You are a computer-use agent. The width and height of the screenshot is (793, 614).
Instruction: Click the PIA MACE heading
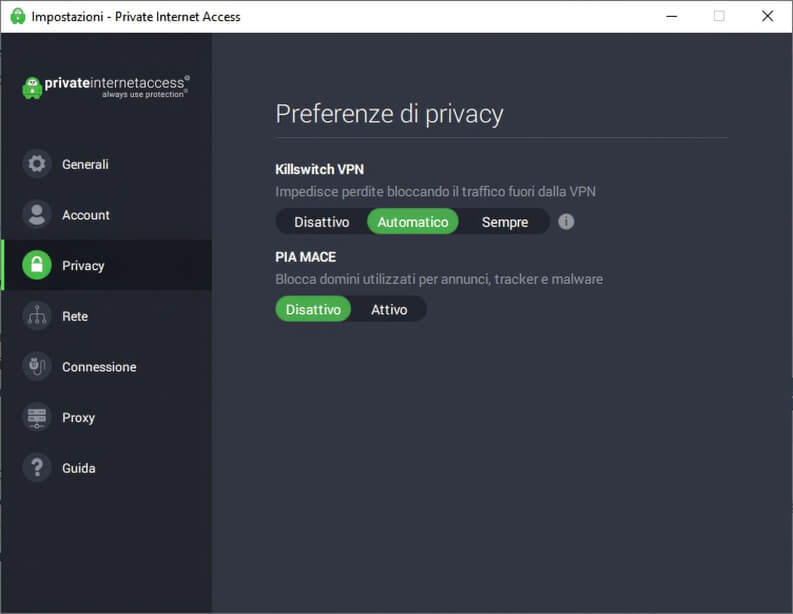(305, 257)
